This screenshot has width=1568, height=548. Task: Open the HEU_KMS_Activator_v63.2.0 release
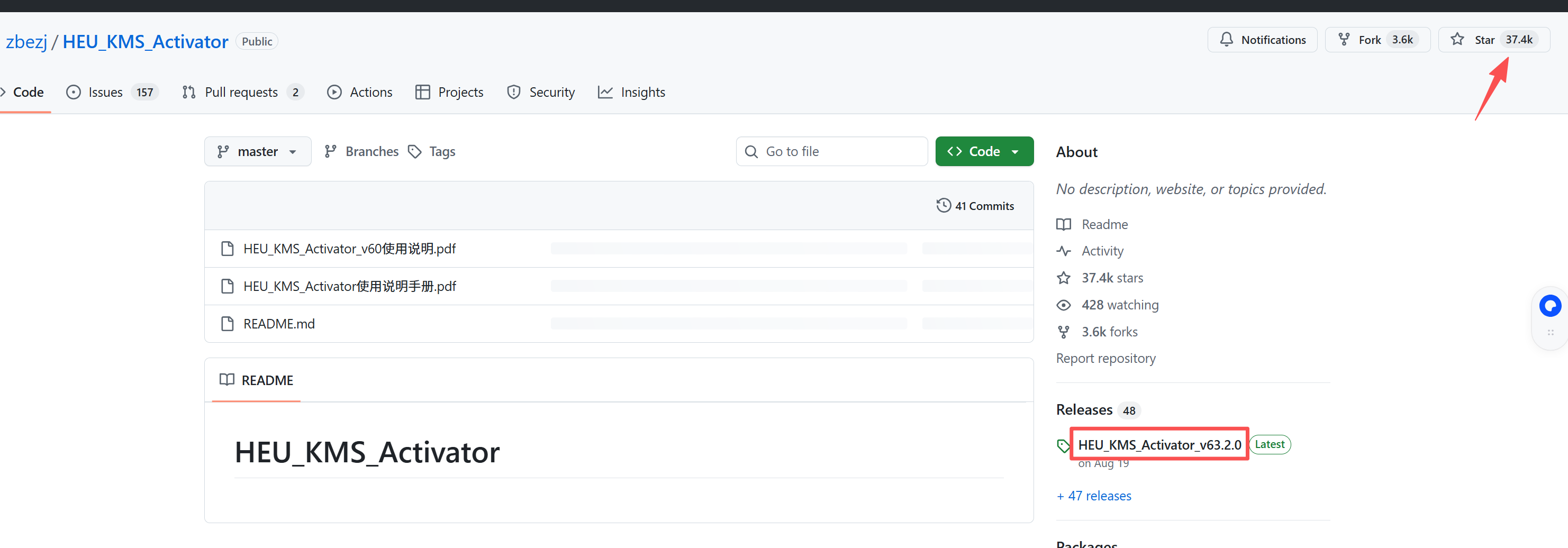click(1159, 445)
